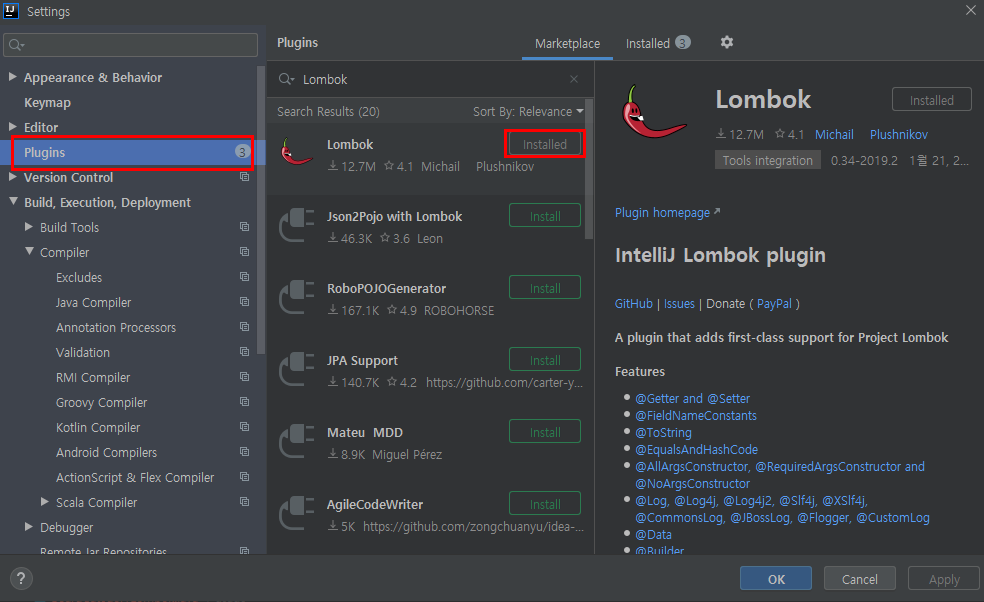This screenshot has height=602, width=984.
Task: Open the PayPal donate link
Action: click(774, 304)
